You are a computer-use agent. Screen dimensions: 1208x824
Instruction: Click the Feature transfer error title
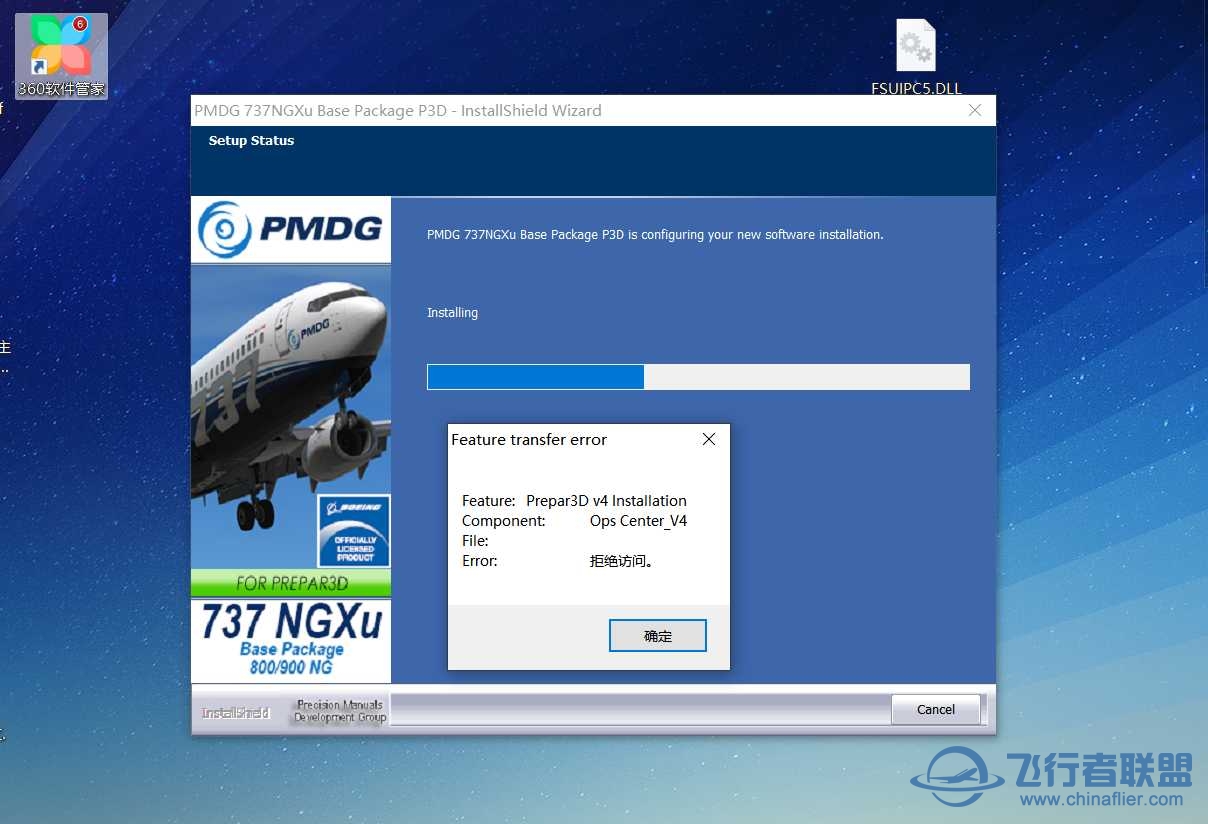pyautogui.click(x=529, y=439)
